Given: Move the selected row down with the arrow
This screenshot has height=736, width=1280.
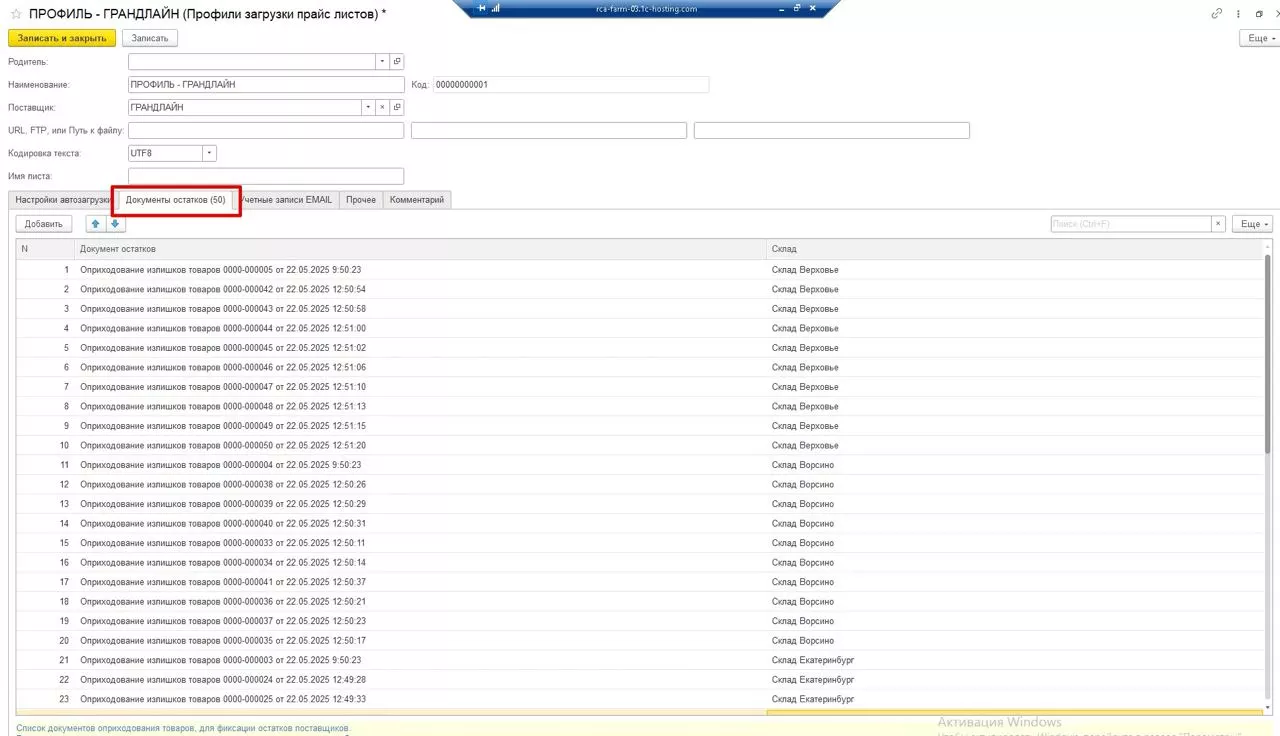Looking at the screenshot, I should tap(115, 224).
